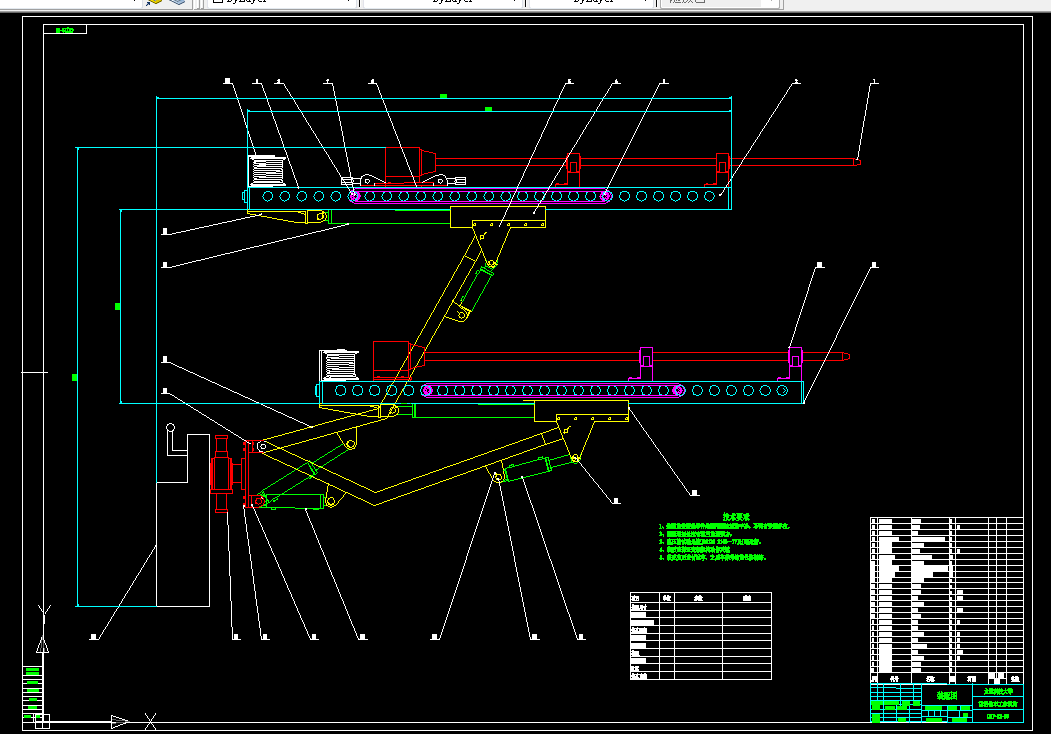Open the linetype ByLayer dropdown

pos(443,2)
